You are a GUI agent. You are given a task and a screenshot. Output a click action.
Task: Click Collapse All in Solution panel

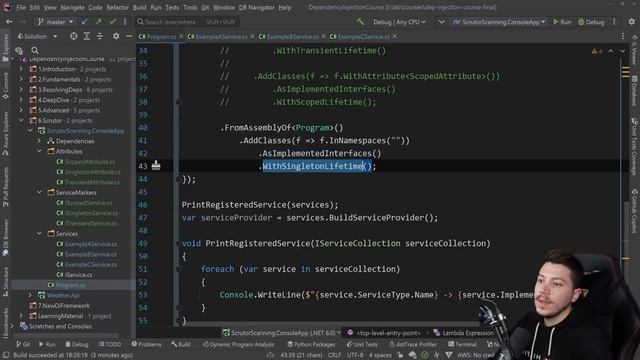click(x=100, y=36)
